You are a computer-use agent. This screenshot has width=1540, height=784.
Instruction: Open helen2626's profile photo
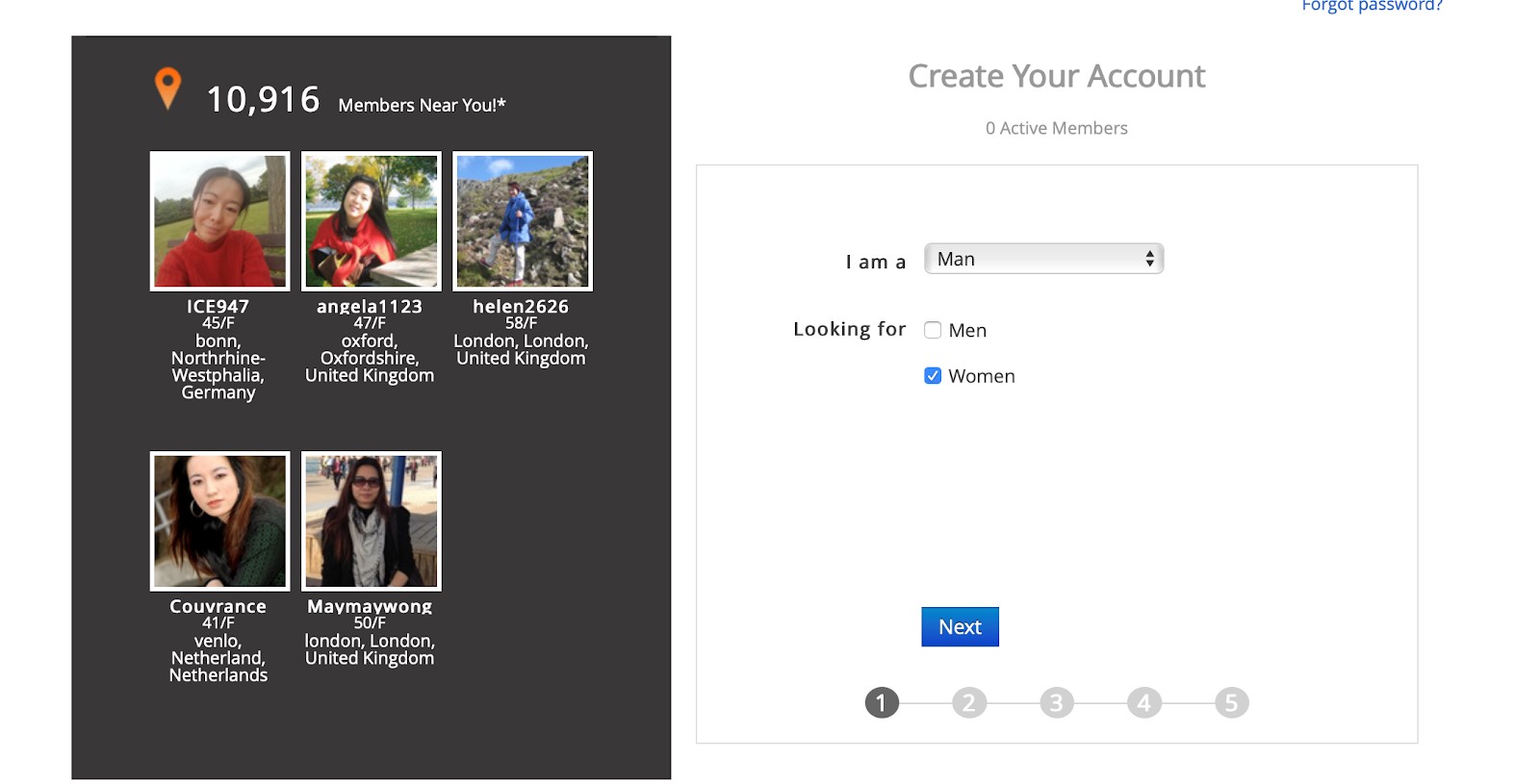523,221
